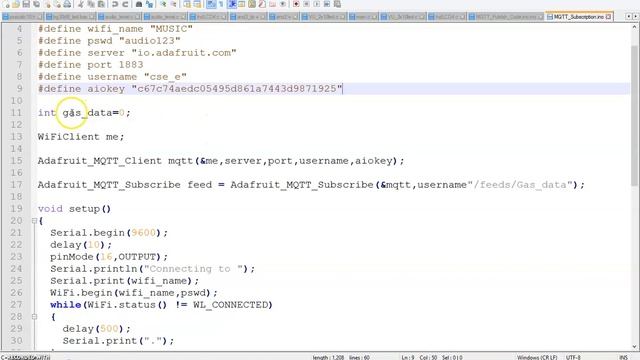Click the vertical scrollbar down arrow

pos(635,347)
